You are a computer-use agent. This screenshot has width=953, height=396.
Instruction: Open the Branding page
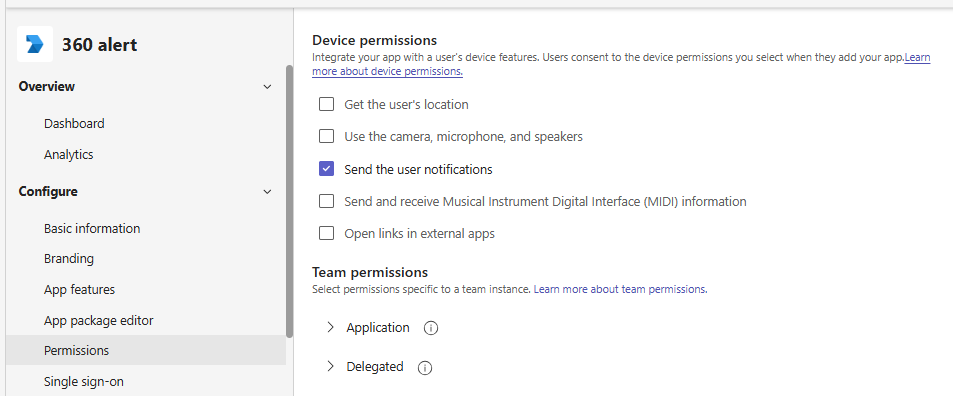pyautogui.click(x=69, y=258)
